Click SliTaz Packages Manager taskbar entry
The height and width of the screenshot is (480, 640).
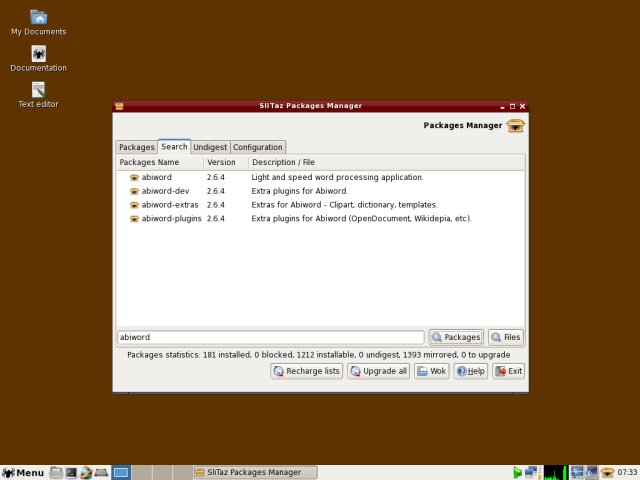tap(255, 473)
